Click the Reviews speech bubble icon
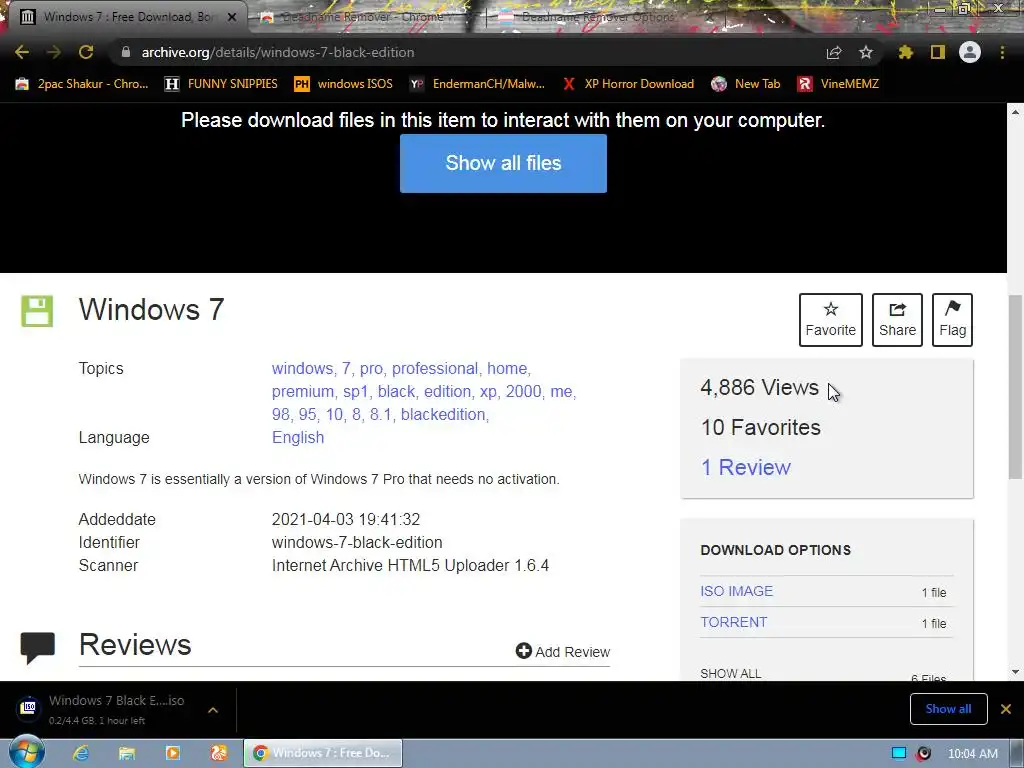The image size is (1024, 768). pos(37,647)
